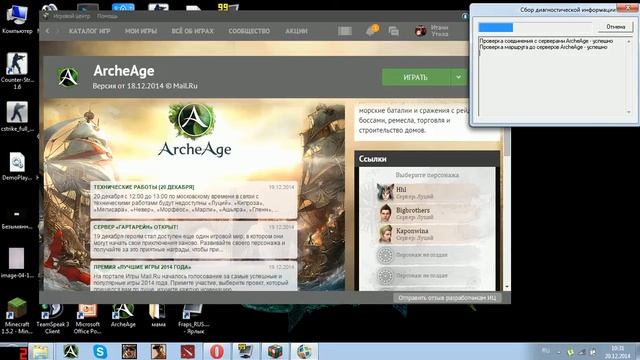Go back with the left arrow in game center
Viewport: 640px width, 360px height.
pyautogui.click(x=48, y=31)
